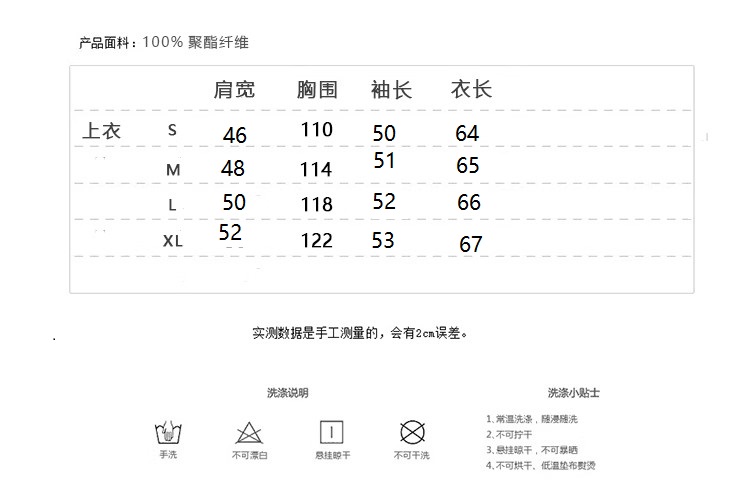Select the 袖长 column header
This screenshot has width=750, height=503.
pos(391,89)
